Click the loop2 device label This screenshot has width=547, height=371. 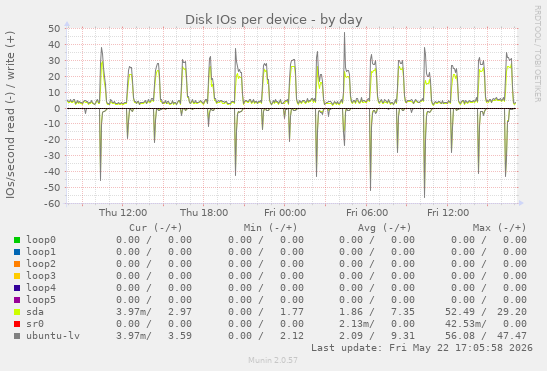pos(41,264)
